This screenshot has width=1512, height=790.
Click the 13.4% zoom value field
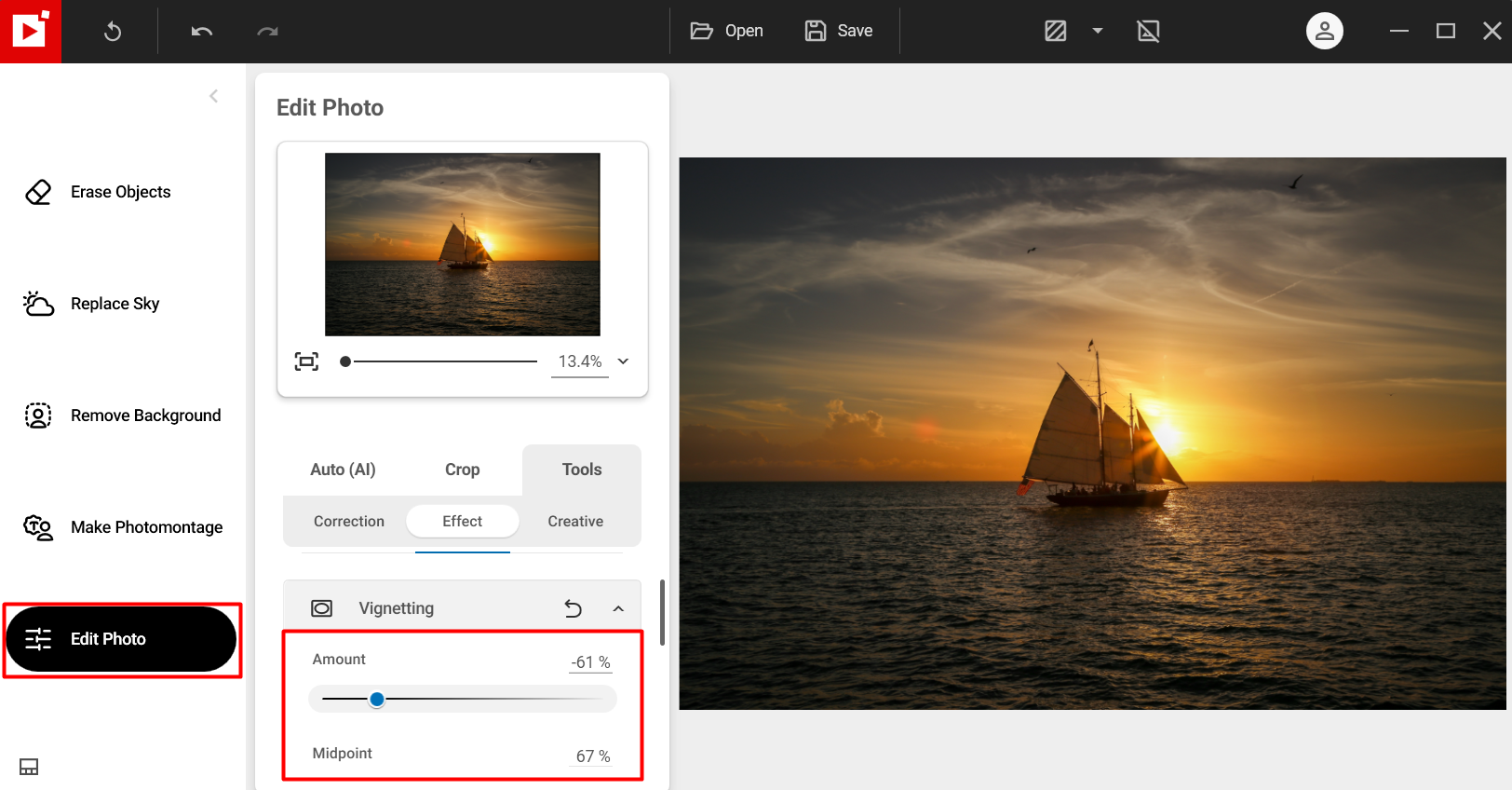coord(580,361)
